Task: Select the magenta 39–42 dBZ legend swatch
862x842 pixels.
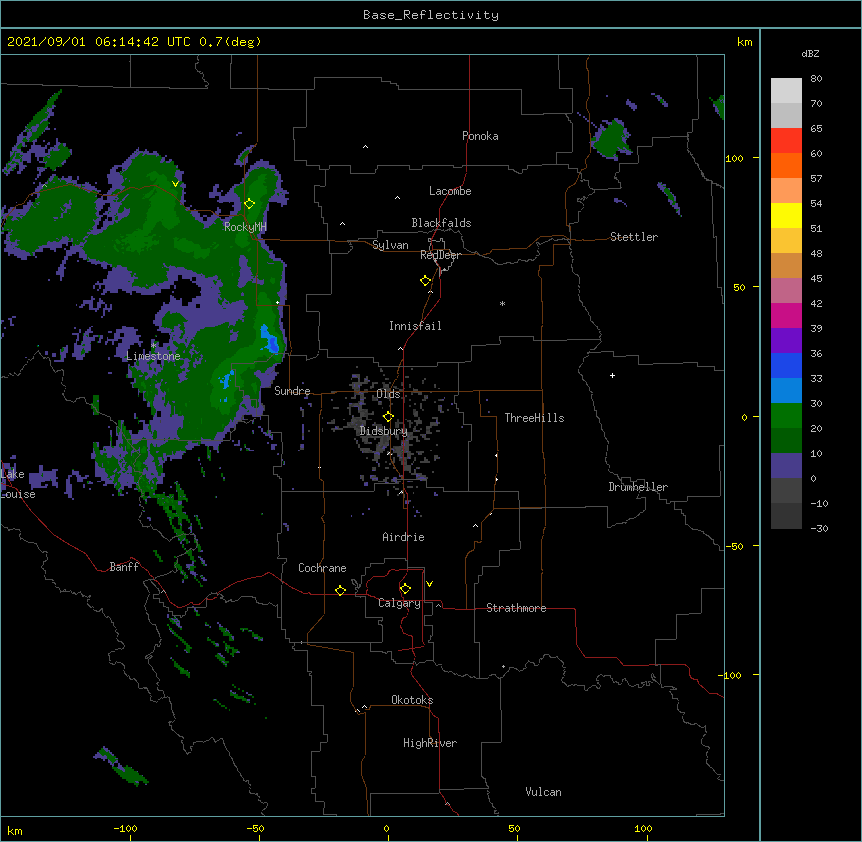Action: point(786,315)
